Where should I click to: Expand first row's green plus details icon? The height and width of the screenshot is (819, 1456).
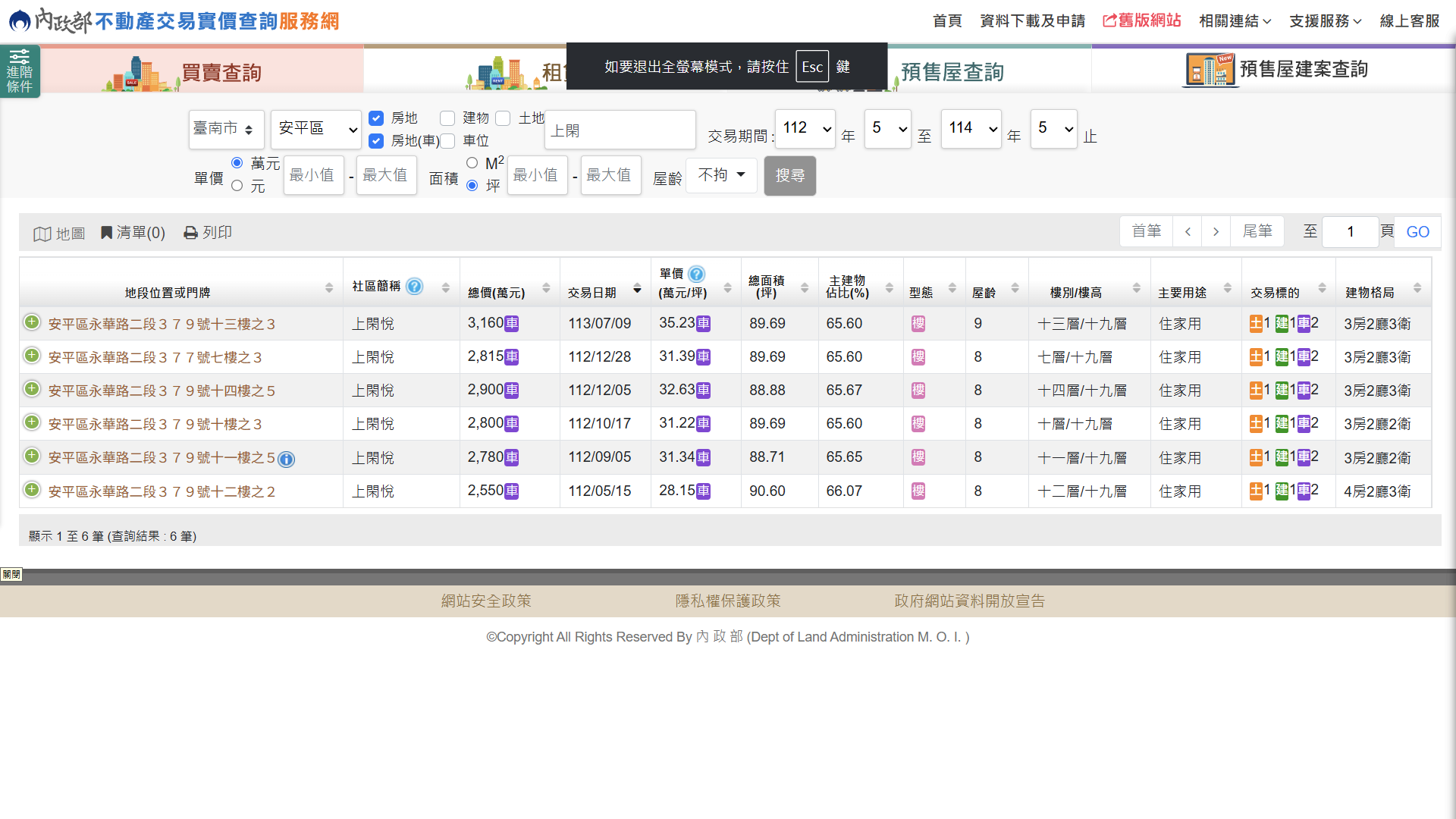pos(31,322)
